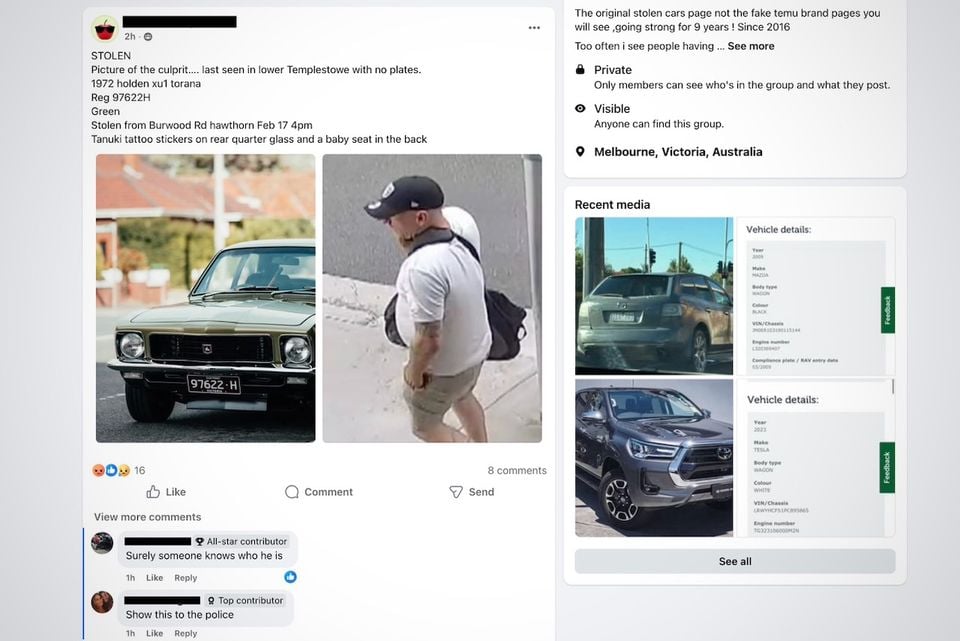
Task: Click the poster's profile avatar
Action: pyautogui.click(x=105, y=29)
